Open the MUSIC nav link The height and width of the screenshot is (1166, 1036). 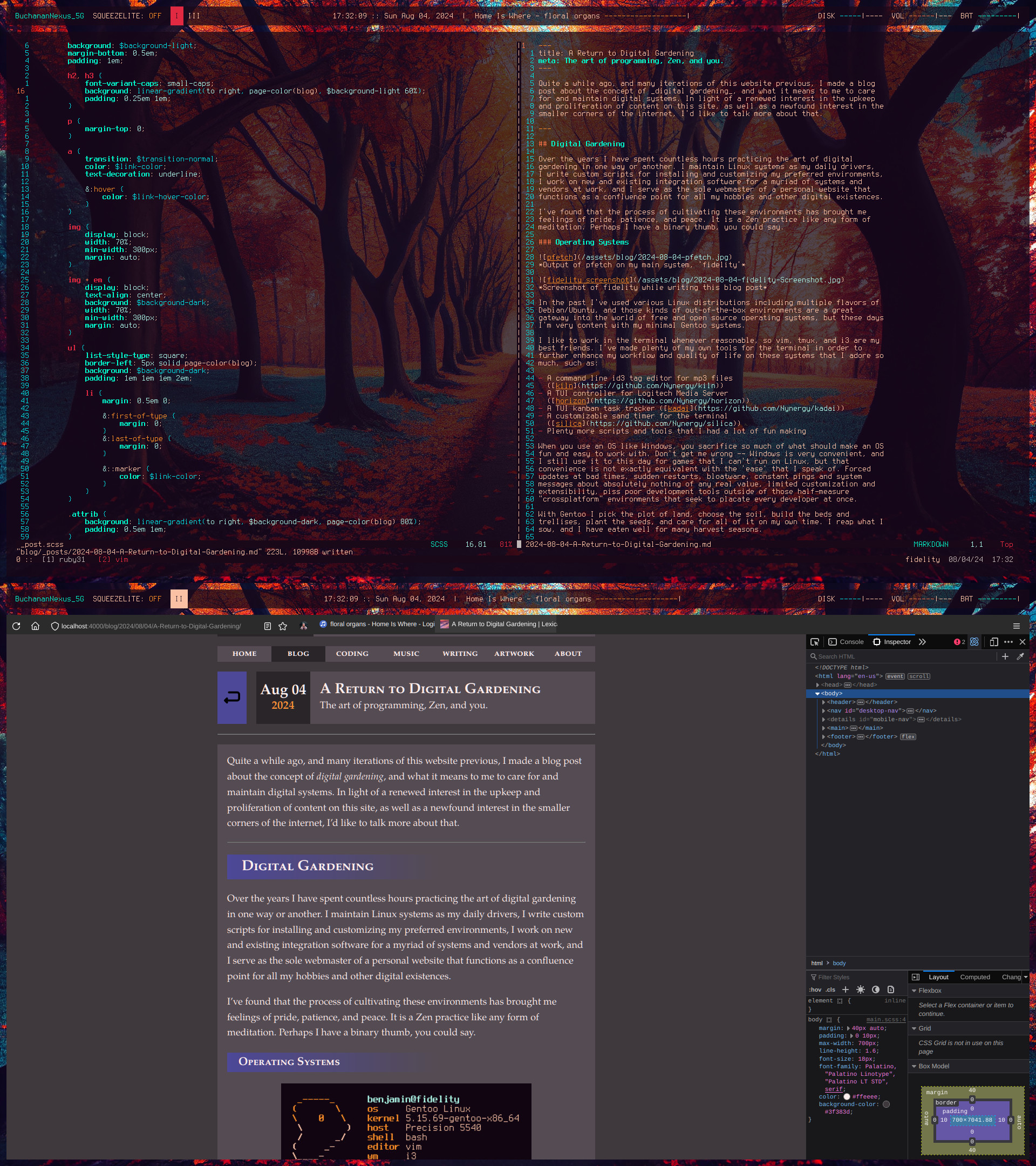pyautogui.click(x=406, y=654)
